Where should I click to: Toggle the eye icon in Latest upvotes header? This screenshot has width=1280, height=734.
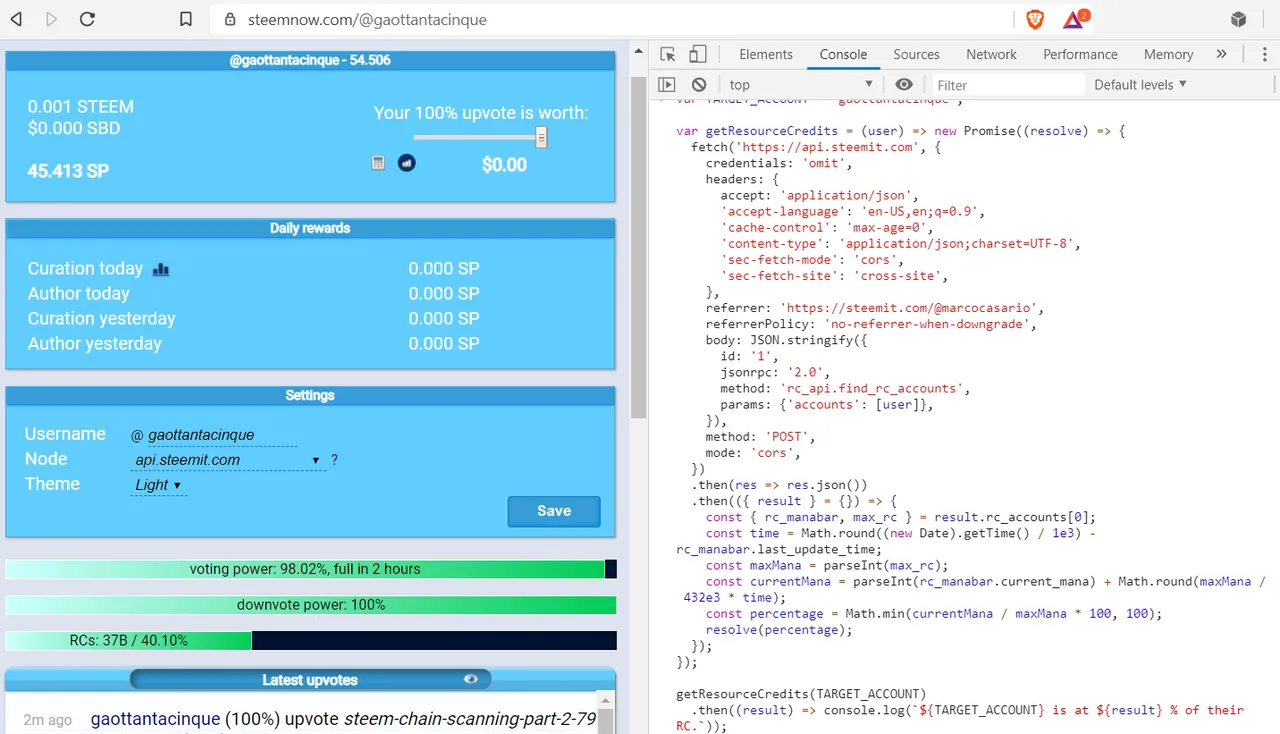tap(471, 679)
